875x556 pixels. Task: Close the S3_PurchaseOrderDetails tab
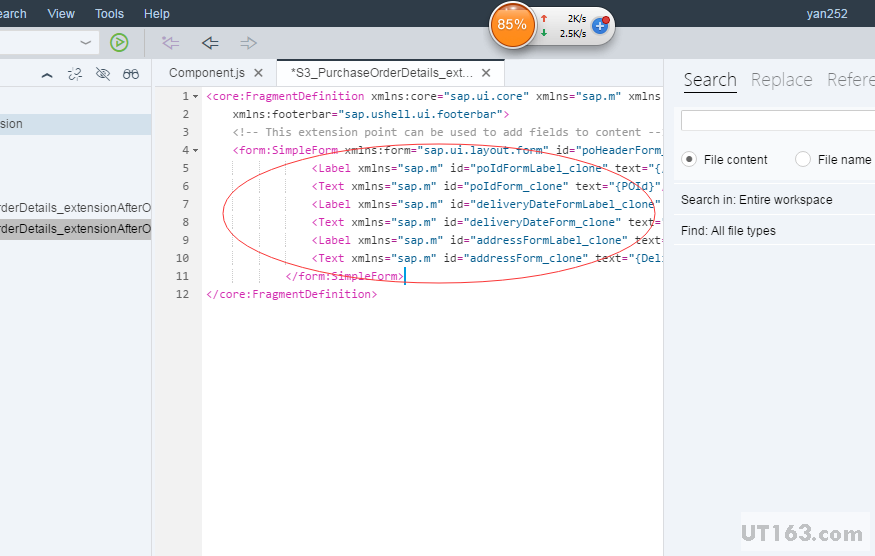[486, 73]
